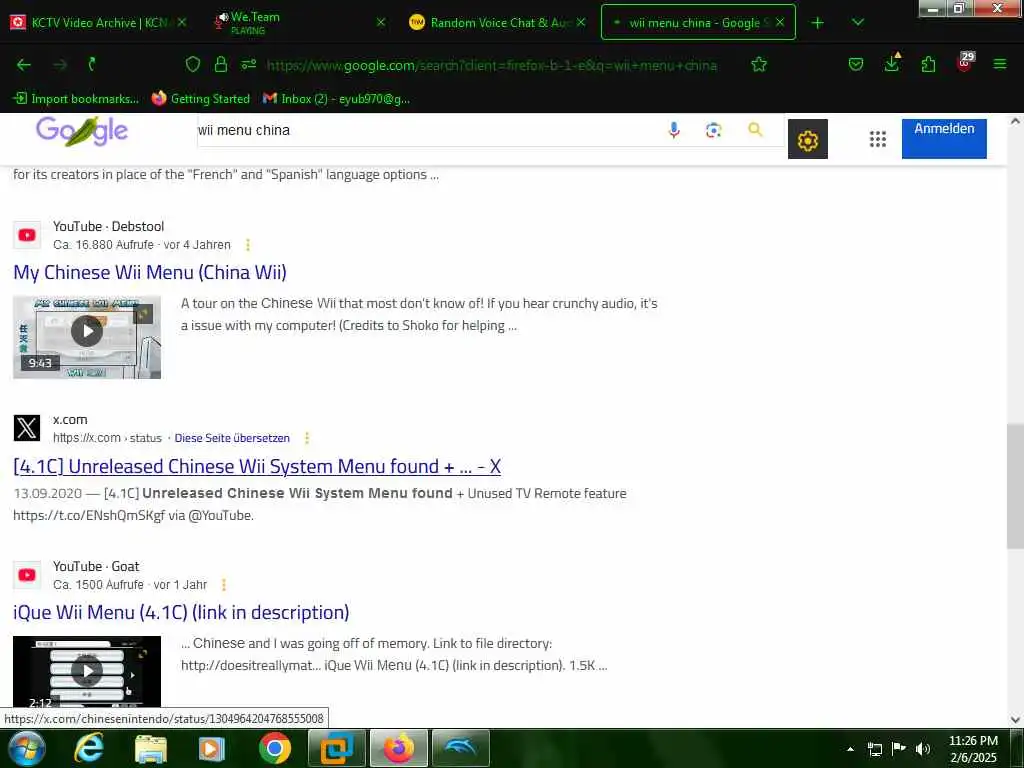Go back with the browser back arrow
This screenshot has width=1024, height=768.
tap(24, 65)
